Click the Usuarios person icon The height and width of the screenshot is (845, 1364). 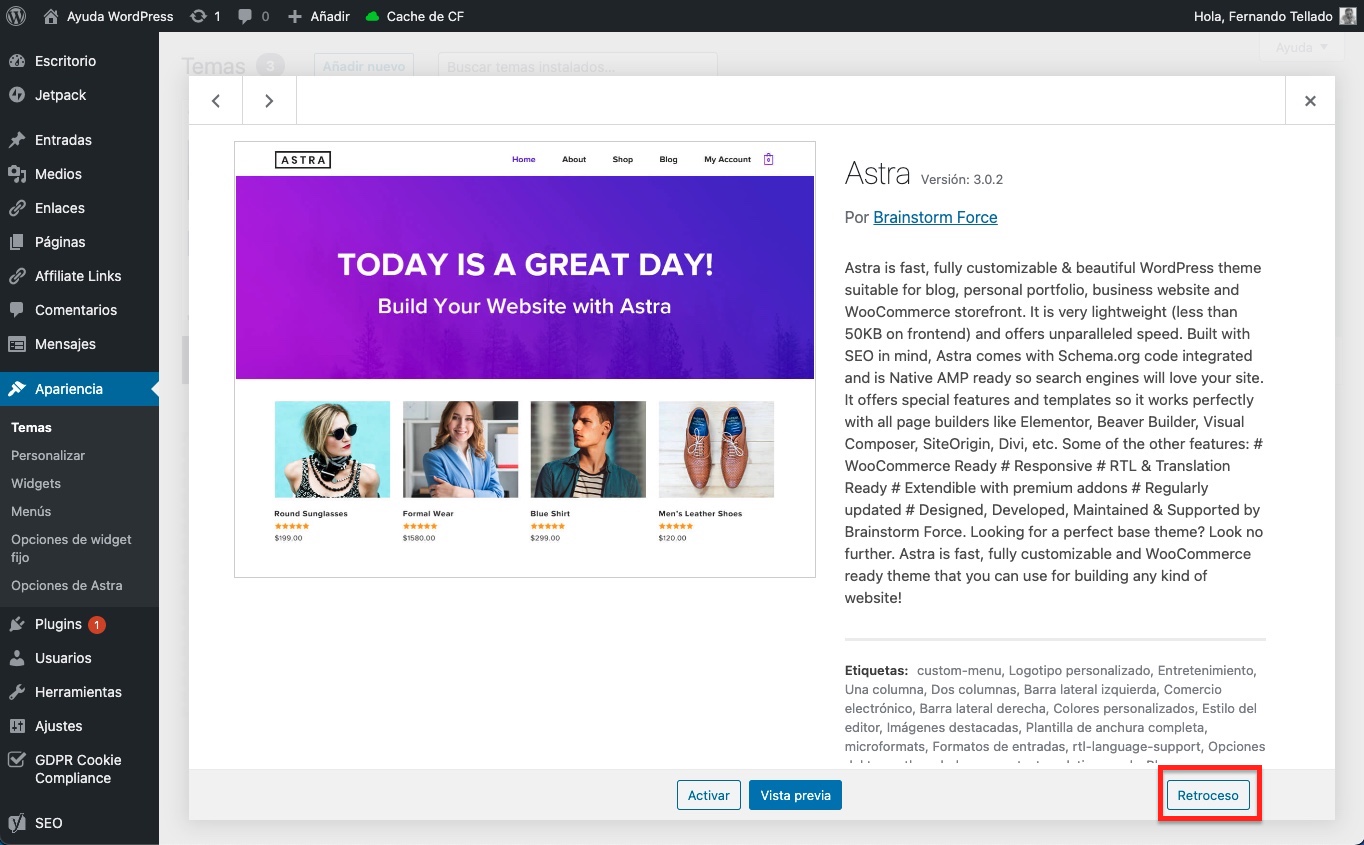[x=17, y=658]
